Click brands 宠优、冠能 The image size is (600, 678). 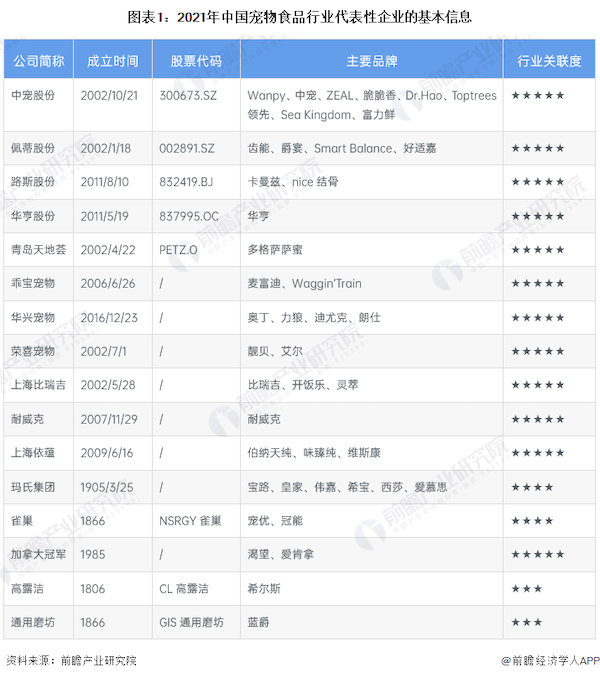pyautogui.click(x=275, y=521)
